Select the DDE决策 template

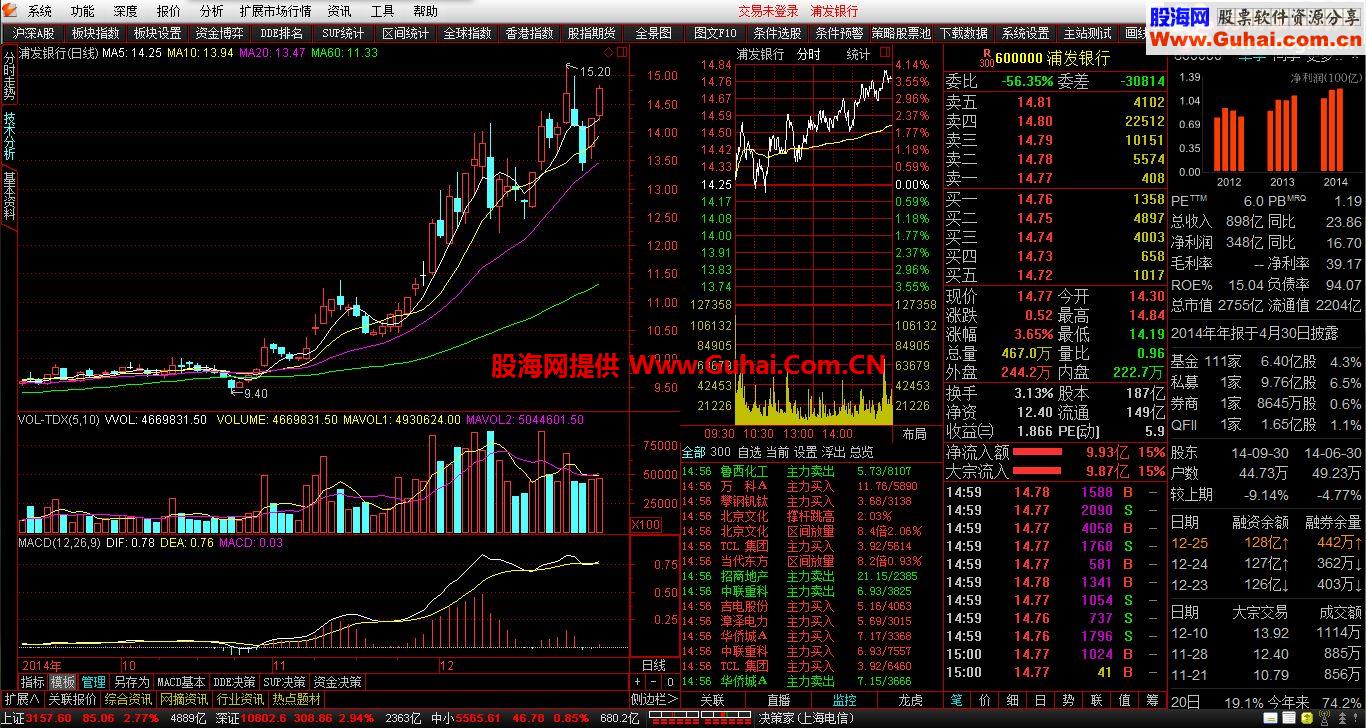pos(234,682)
